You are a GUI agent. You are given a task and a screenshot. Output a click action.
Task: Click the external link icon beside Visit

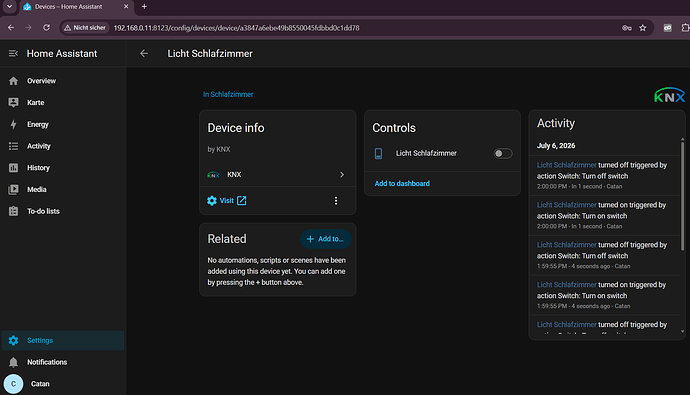click(x=242, y=201)
